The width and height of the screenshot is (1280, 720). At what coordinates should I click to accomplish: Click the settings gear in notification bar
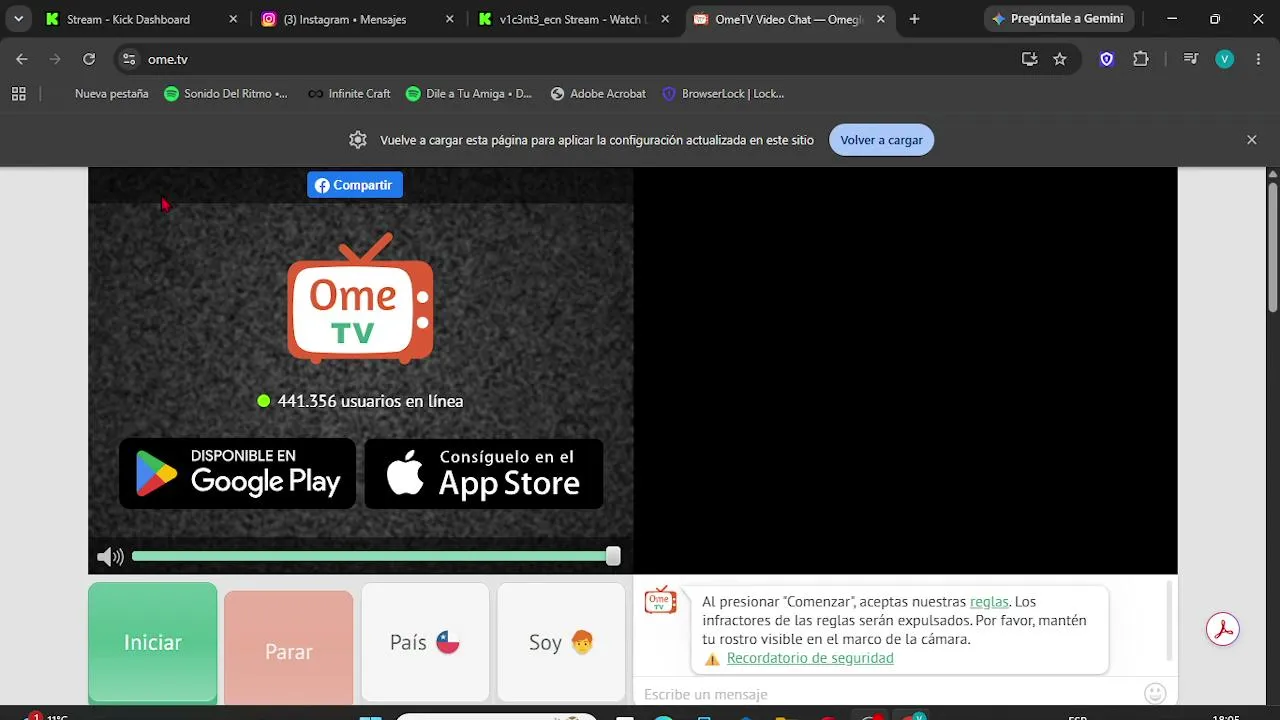358,140
